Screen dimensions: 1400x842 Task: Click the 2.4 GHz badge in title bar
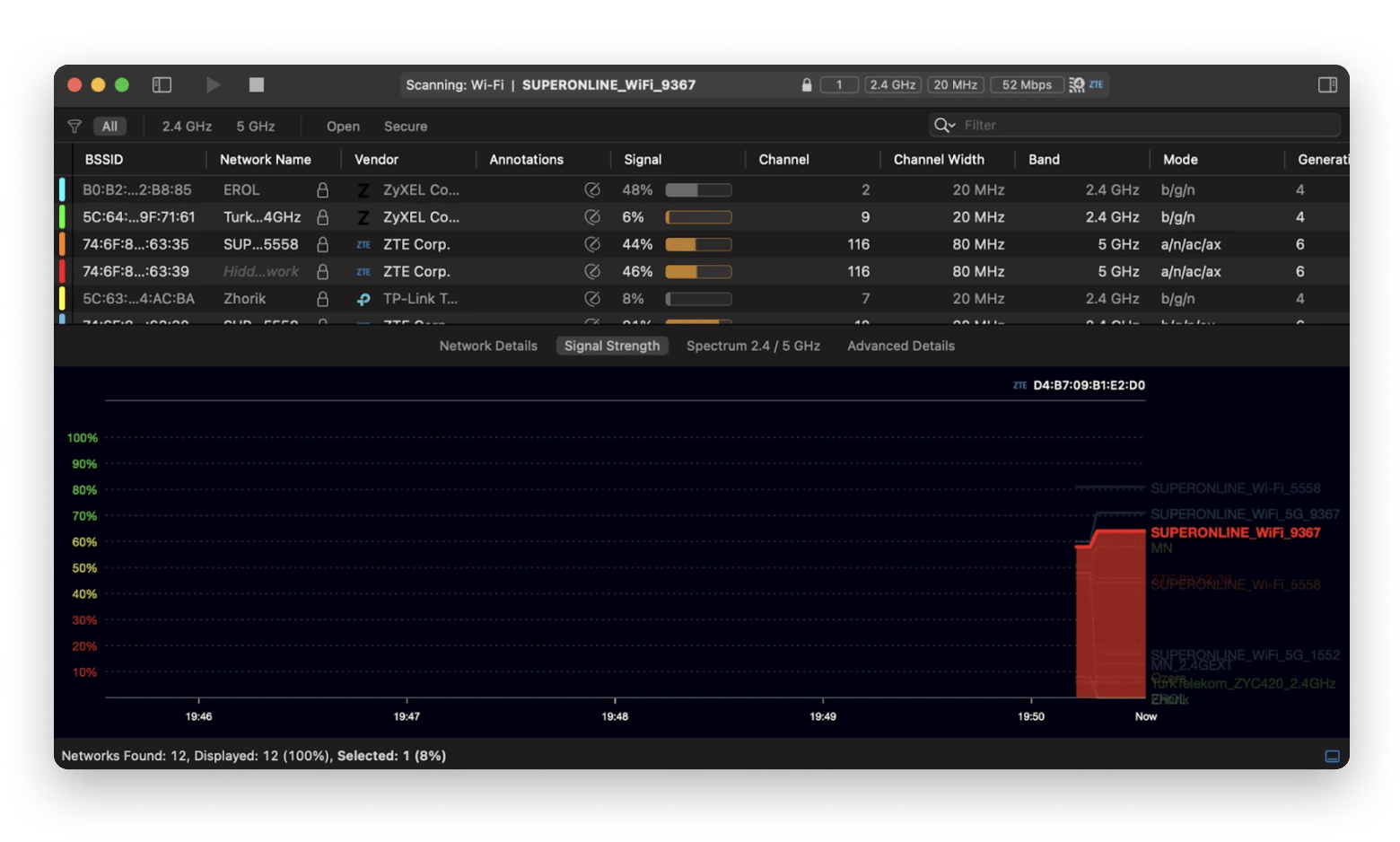pyautogui.click(x=893, y=84)
